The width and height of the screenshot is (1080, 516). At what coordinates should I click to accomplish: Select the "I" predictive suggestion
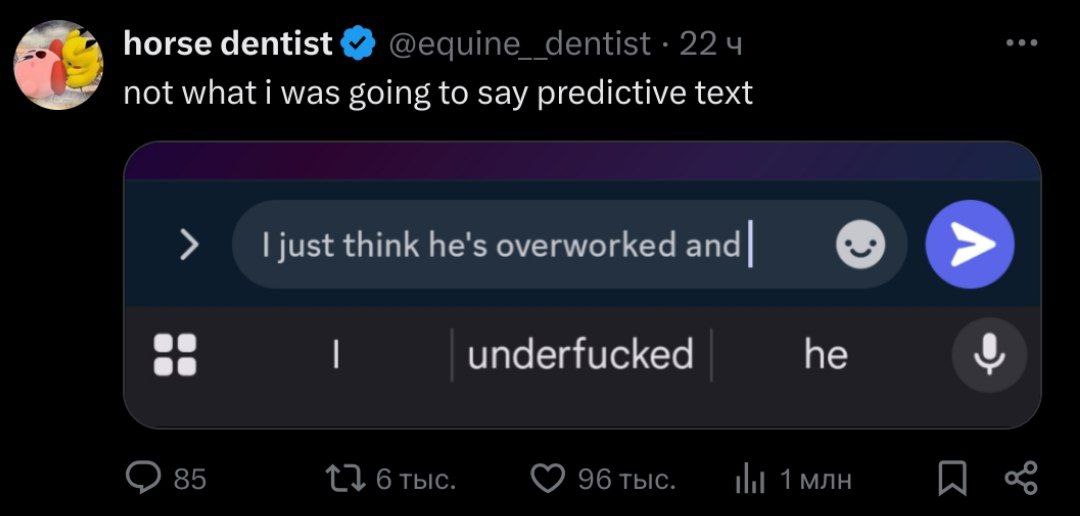pyautogui.click(x=337, y=354)
